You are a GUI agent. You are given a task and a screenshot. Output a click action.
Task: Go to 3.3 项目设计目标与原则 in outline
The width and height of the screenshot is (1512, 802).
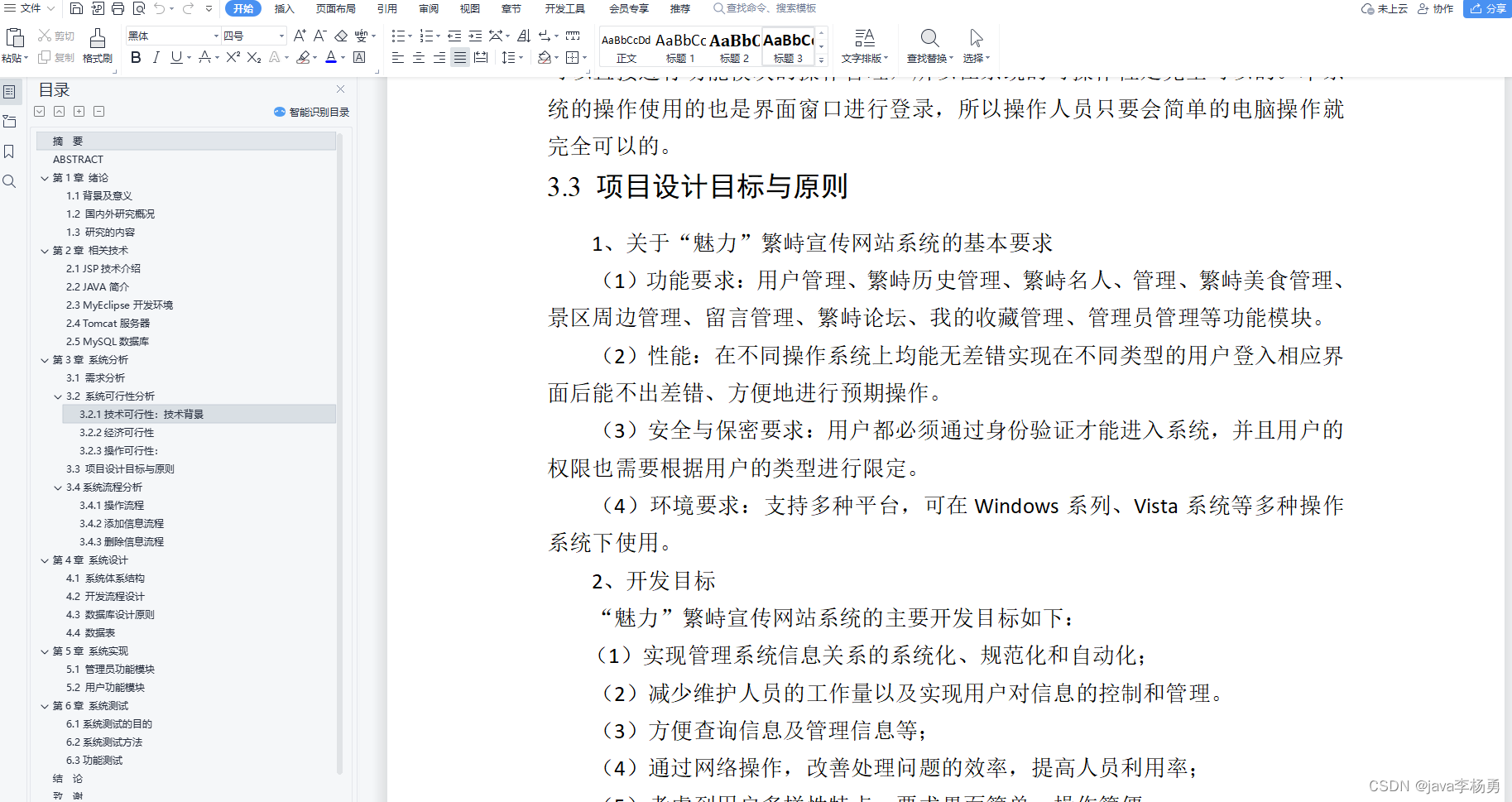click(x=120, y=469)
